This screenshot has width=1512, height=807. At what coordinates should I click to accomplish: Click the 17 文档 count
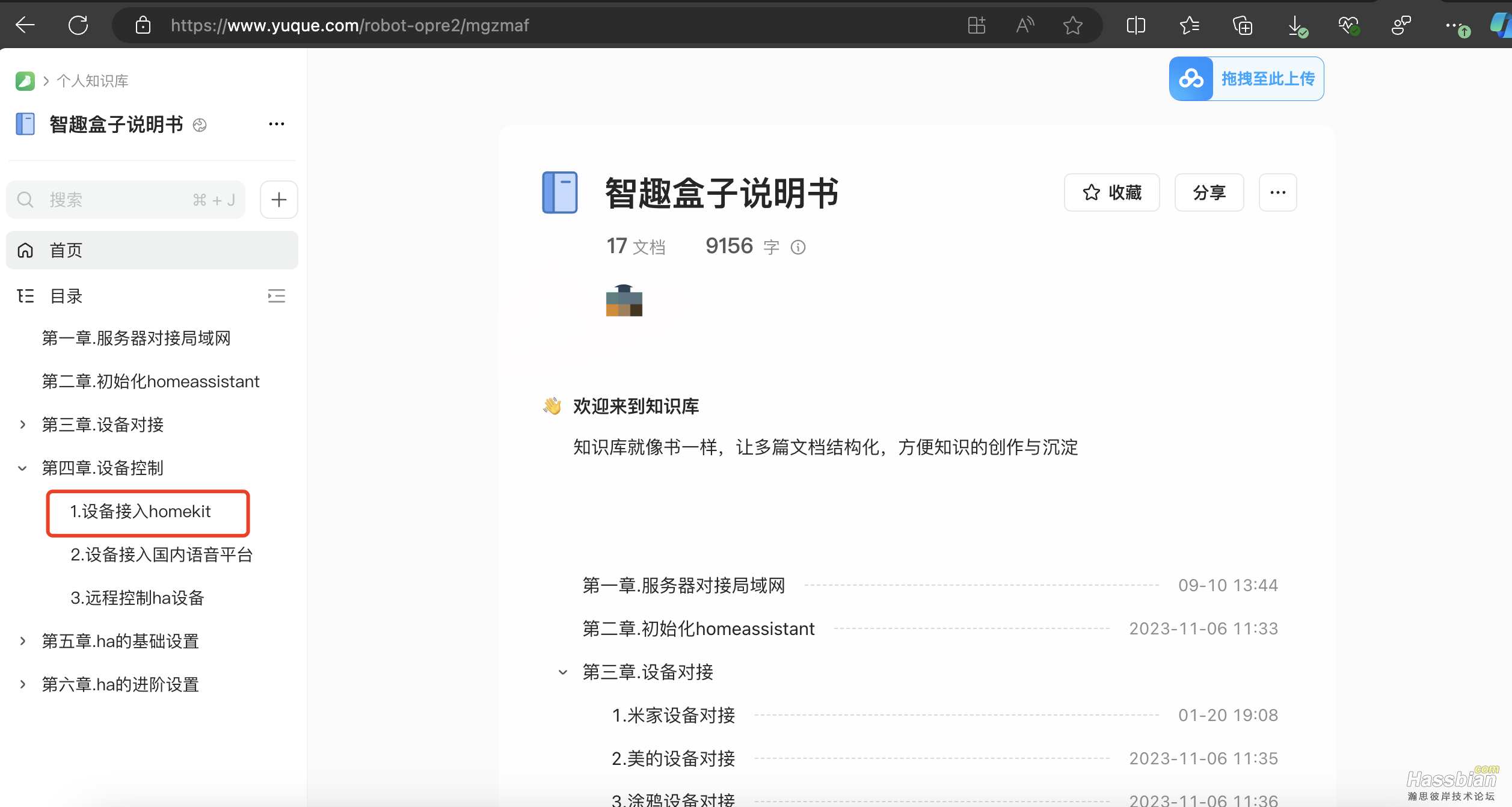tap(636, 247)
